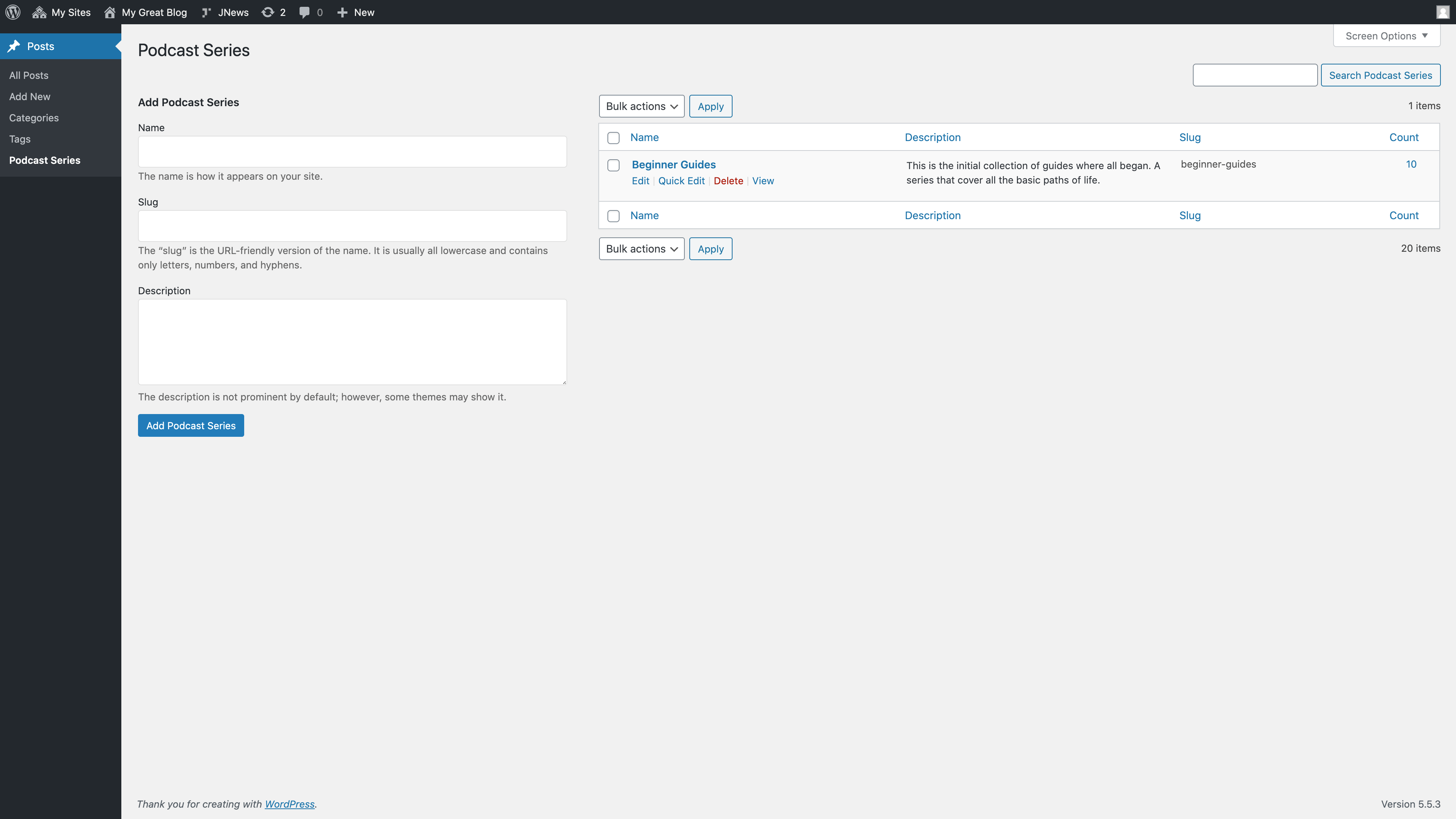The height and width of the screenshot is (819, 1456).
Task: Toggle select-all checkbox in table footer
Action: 613,216
